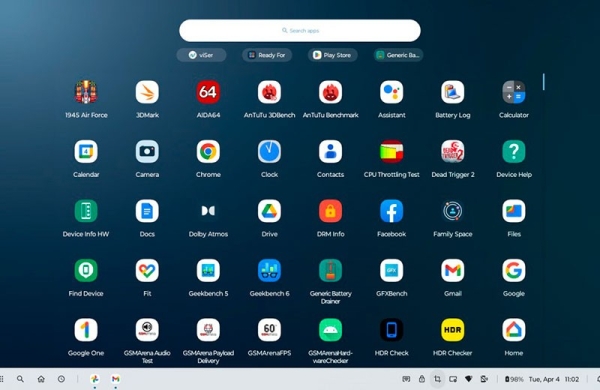Select the Generic Ba... suggestion chip
The width and height of the screenshot is (600, 390).
pos(398,55)
